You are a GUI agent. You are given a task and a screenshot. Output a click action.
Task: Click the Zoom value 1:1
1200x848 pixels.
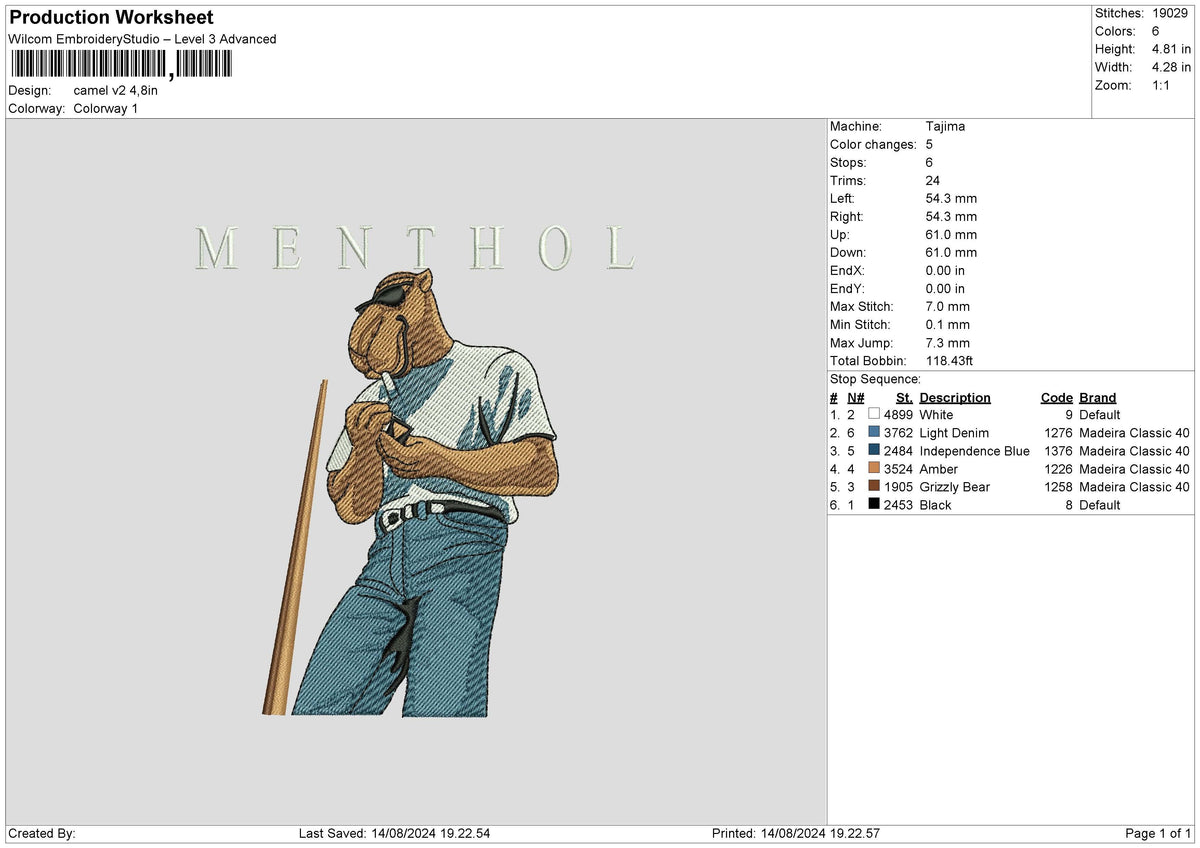[x=1162, y=85]
